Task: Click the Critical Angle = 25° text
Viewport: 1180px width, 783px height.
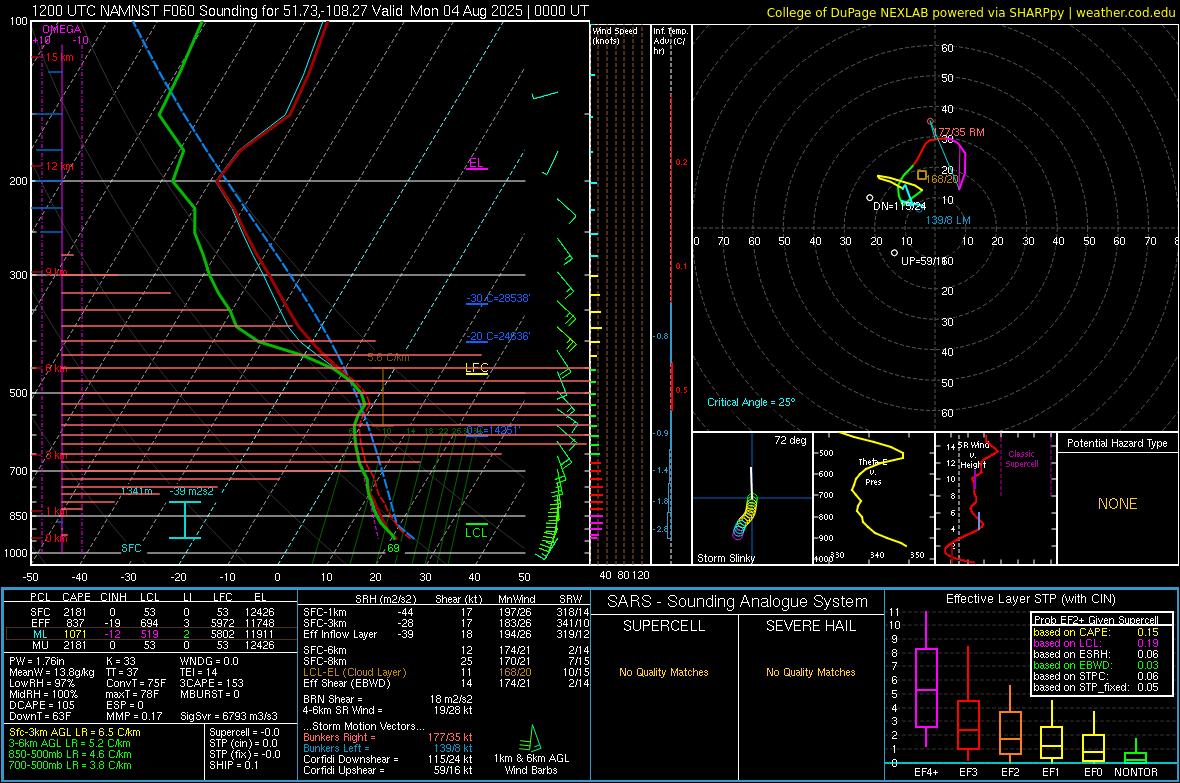Action: point(751,402)
